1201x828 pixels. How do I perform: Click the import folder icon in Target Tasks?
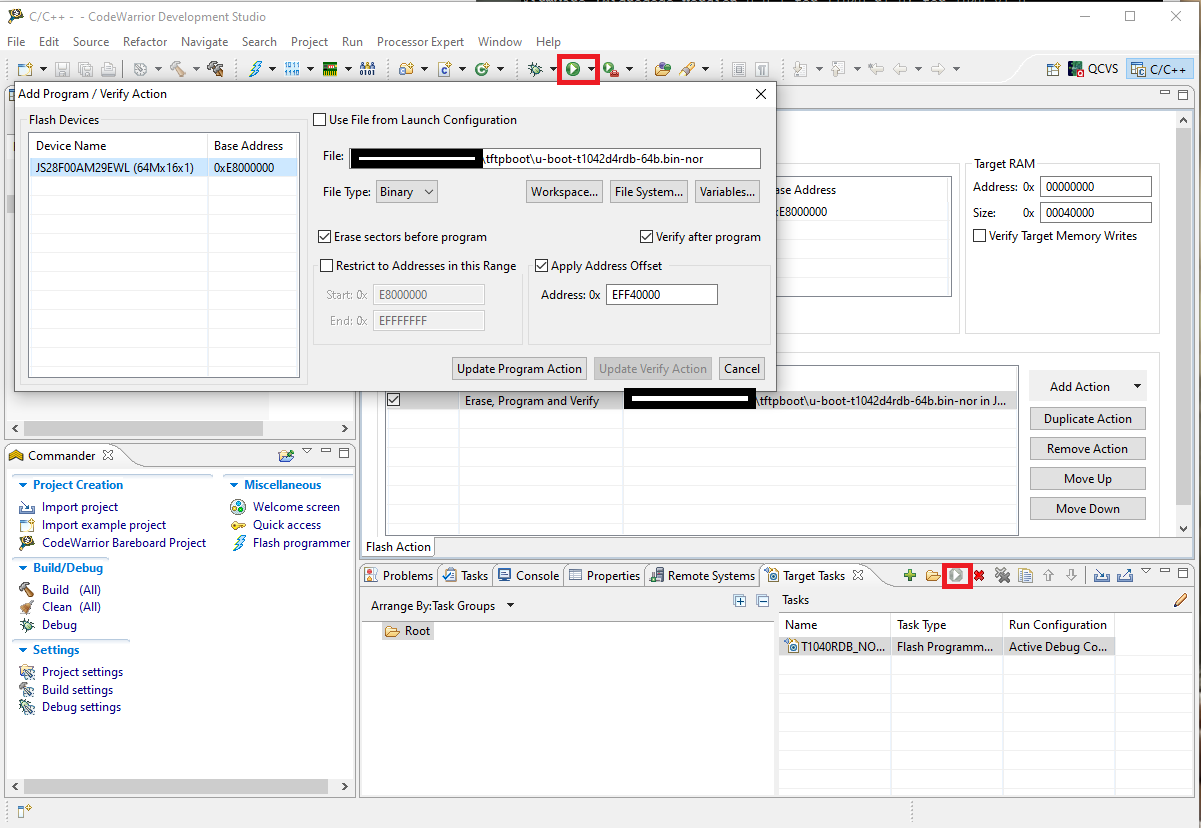click(x=933, y=575)
